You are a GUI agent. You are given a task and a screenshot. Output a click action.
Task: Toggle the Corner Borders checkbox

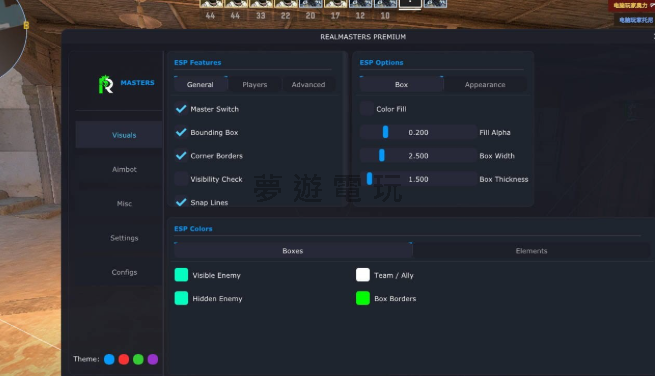[181, 156]
